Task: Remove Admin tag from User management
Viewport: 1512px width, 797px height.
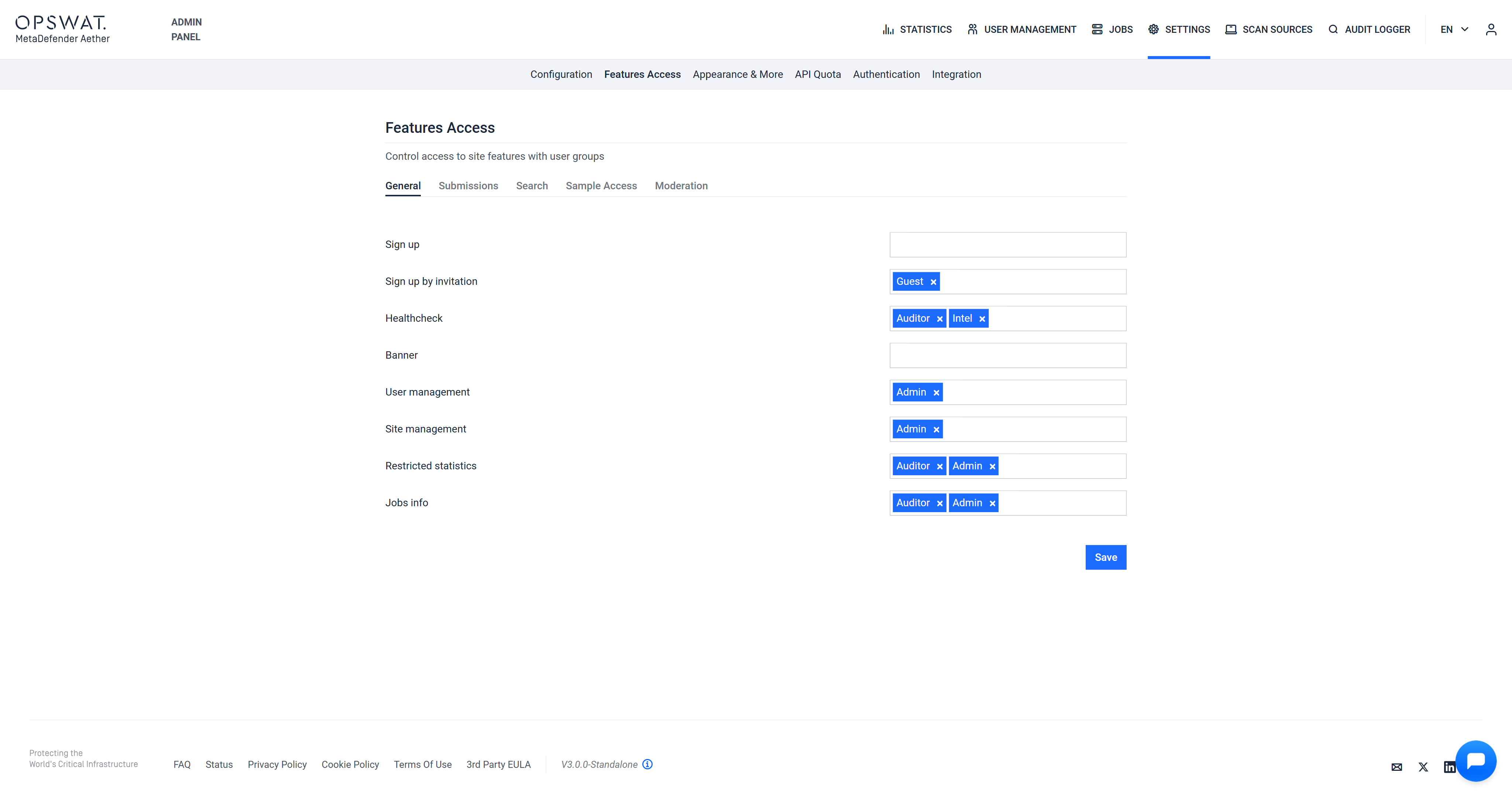Action: click(936, 393)
